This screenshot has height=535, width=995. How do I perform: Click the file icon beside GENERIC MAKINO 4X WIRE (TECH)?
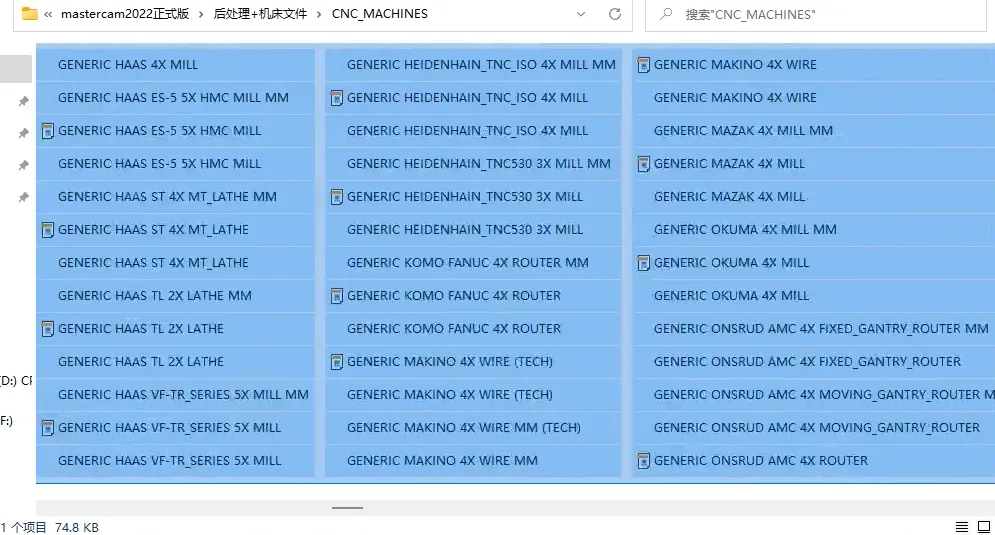[337, 362]
